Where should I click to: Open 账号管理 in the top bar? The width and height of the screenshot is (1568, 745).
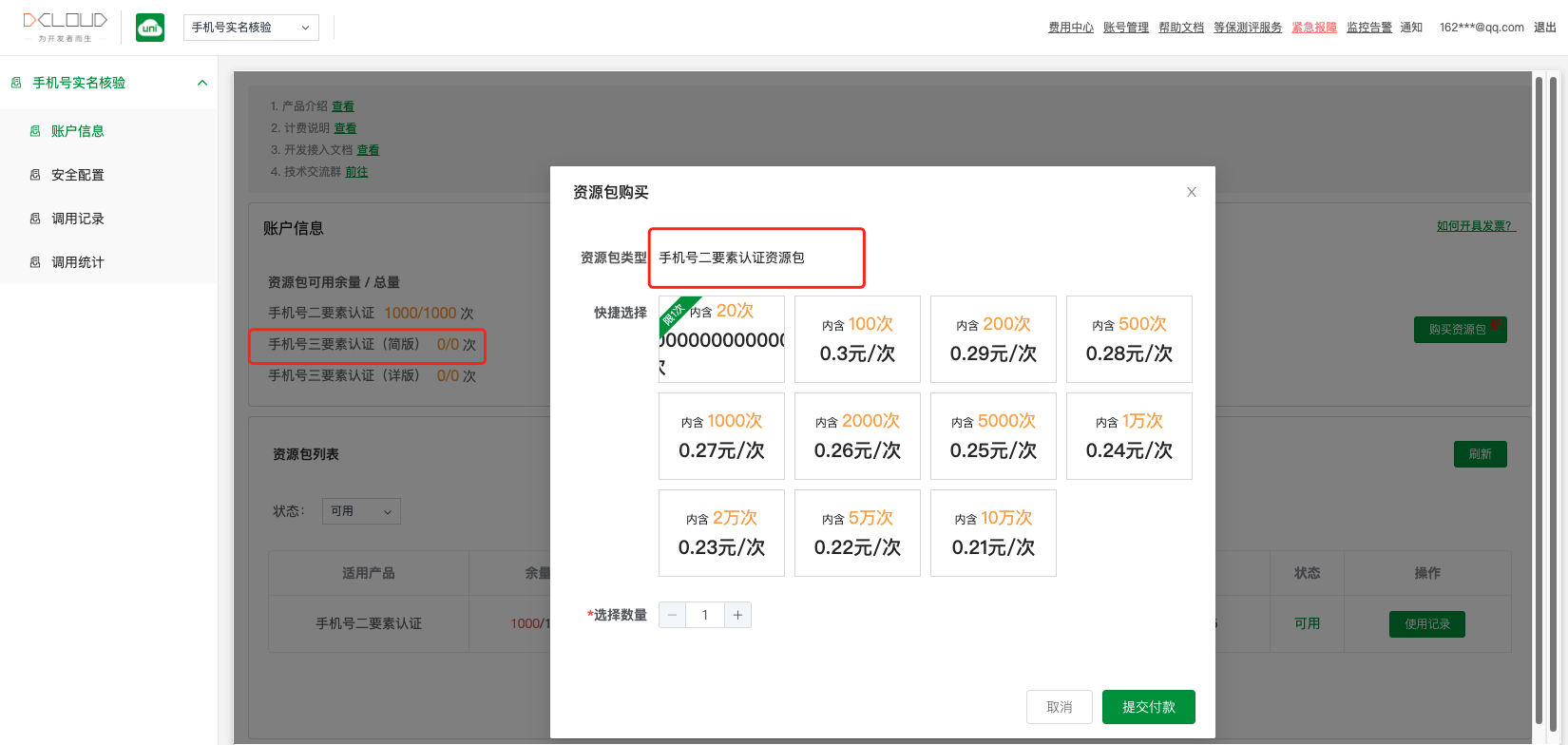1126,28
